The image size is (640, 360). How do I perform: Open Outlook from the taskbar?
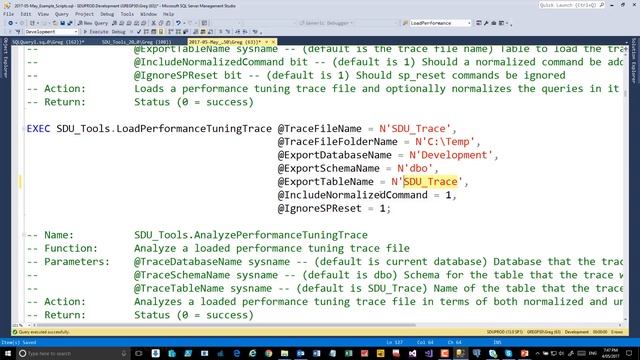pyautogui.click(x=300, y=353)
